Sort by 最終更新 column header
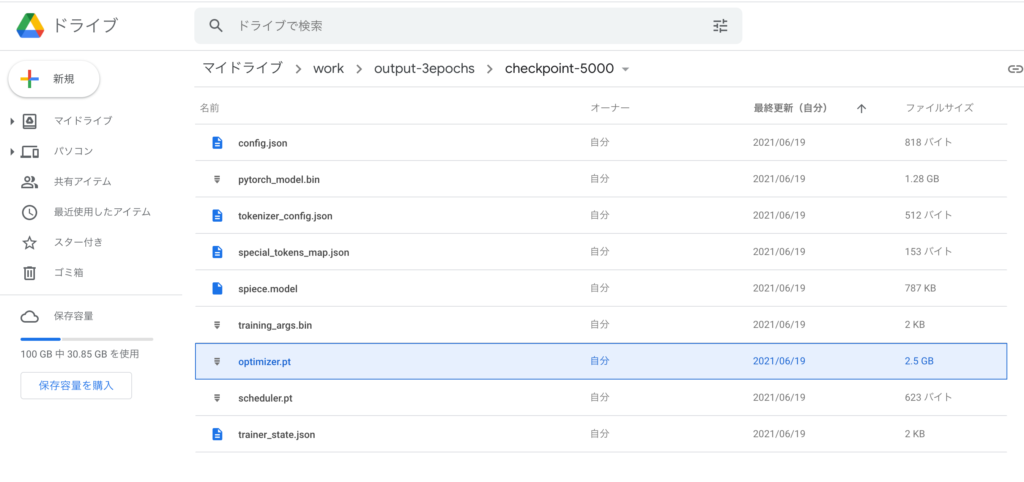 point(789,108)
